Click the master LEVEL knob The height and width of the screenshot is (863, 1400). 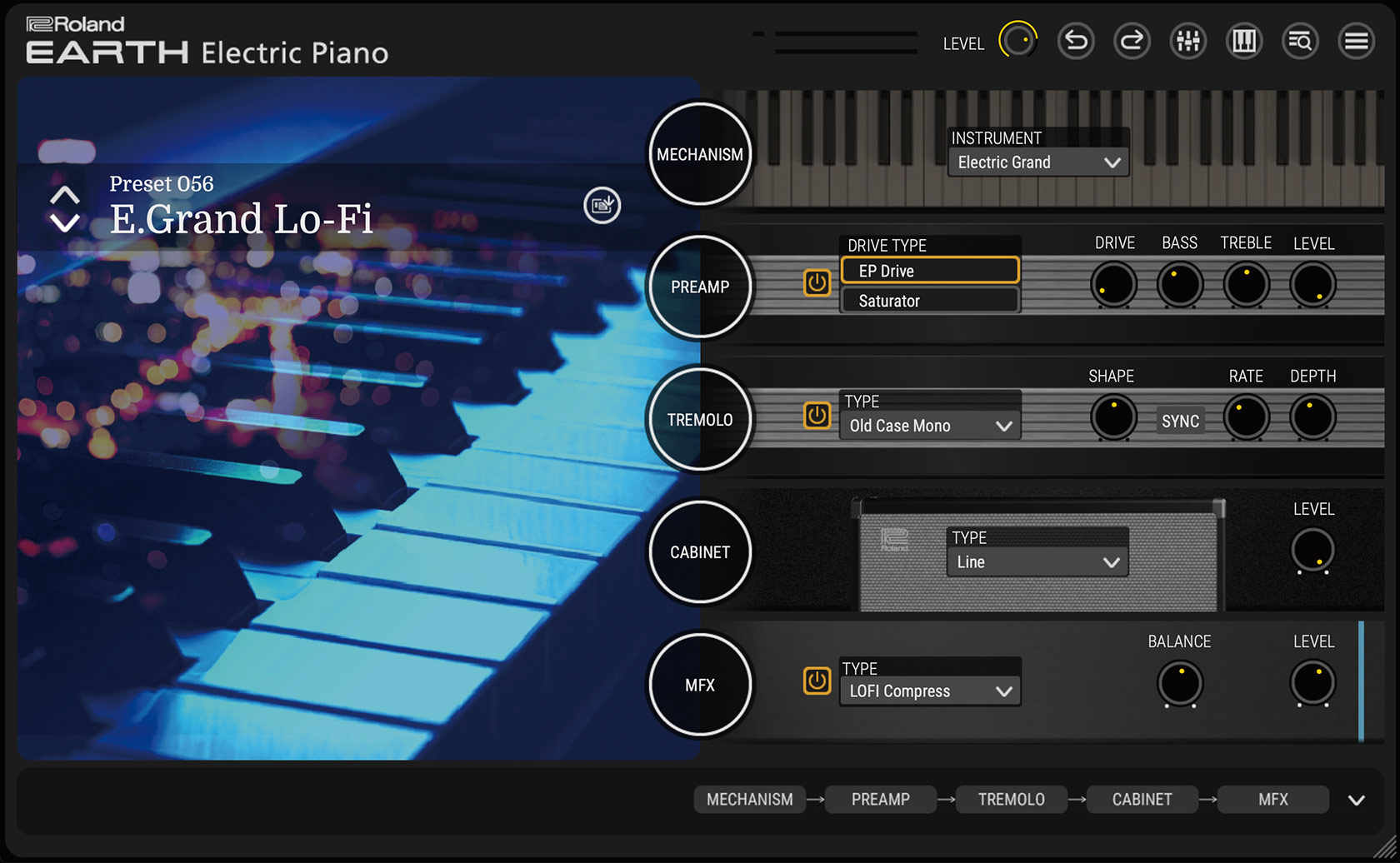[x=1017, y=41]
